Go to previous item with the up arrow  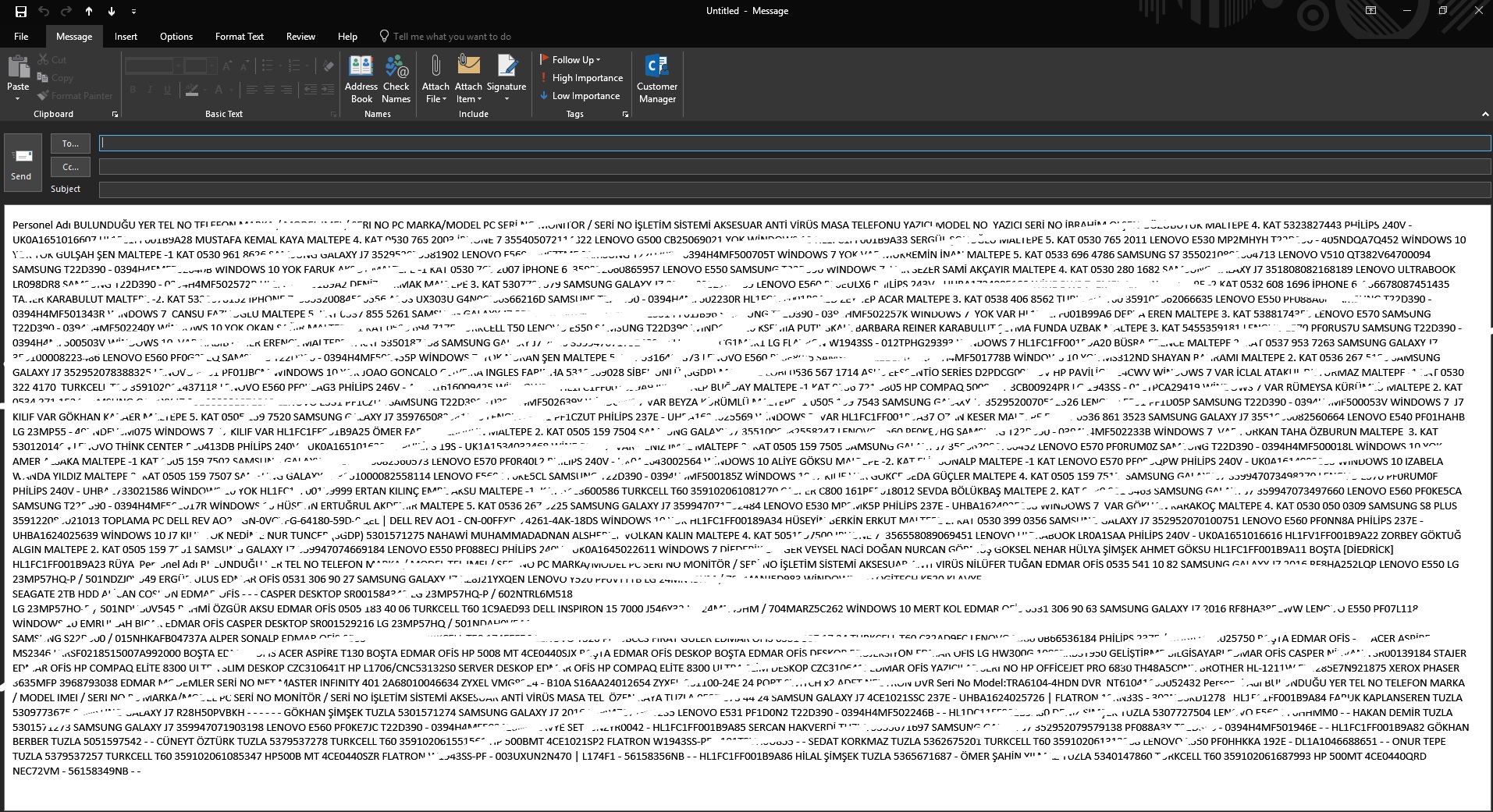click(89, 11)
